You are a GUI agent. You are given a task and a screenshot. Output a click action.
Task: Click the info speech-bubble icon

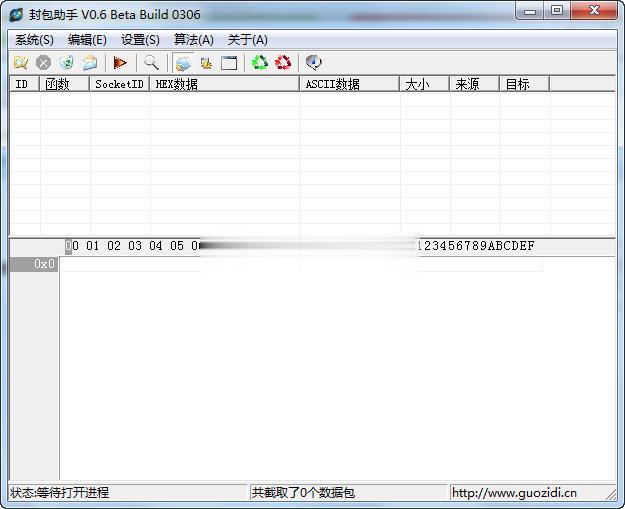tap(314, 63)
